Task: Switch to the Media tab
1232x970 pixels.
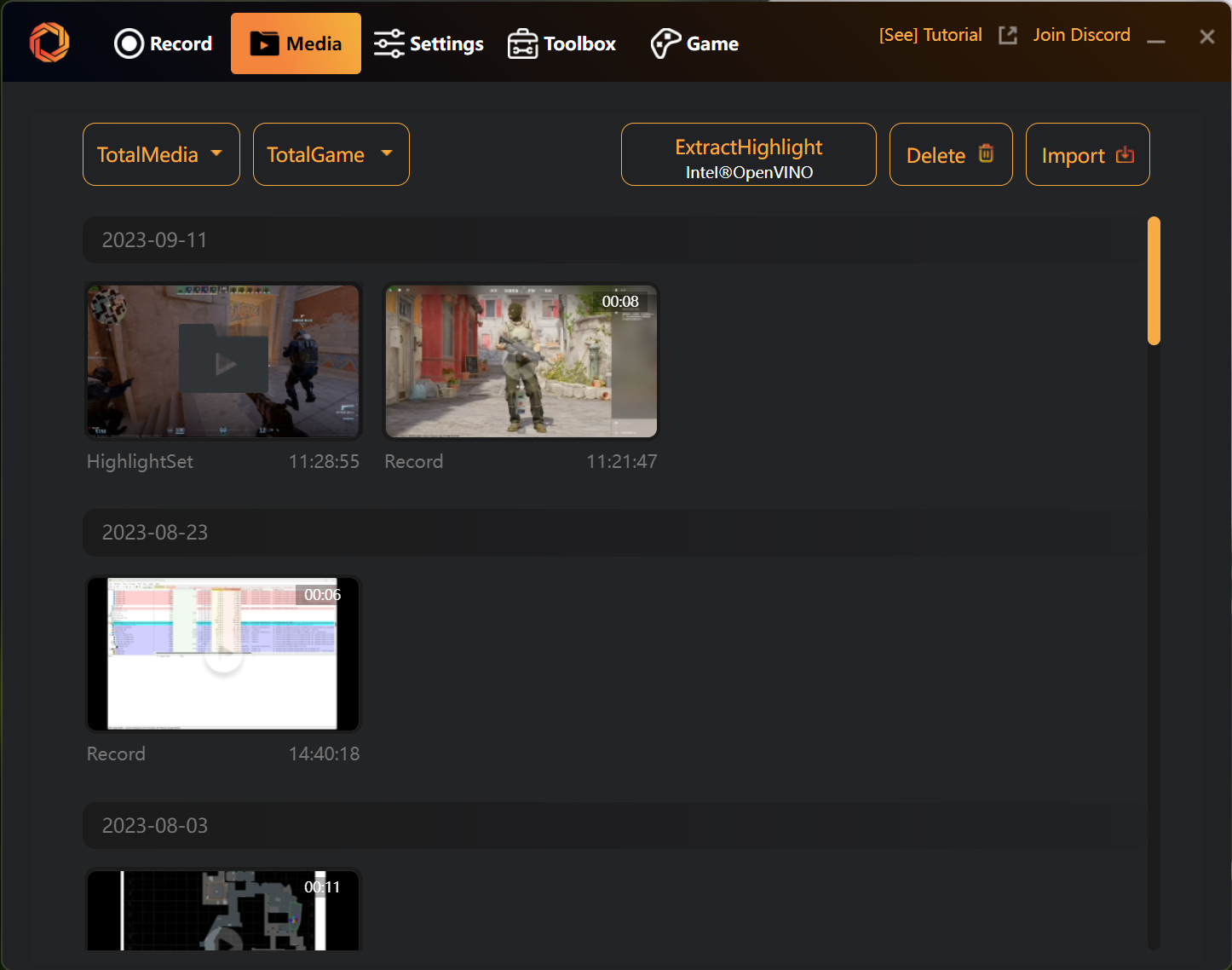Action: (x=296, y=43)
